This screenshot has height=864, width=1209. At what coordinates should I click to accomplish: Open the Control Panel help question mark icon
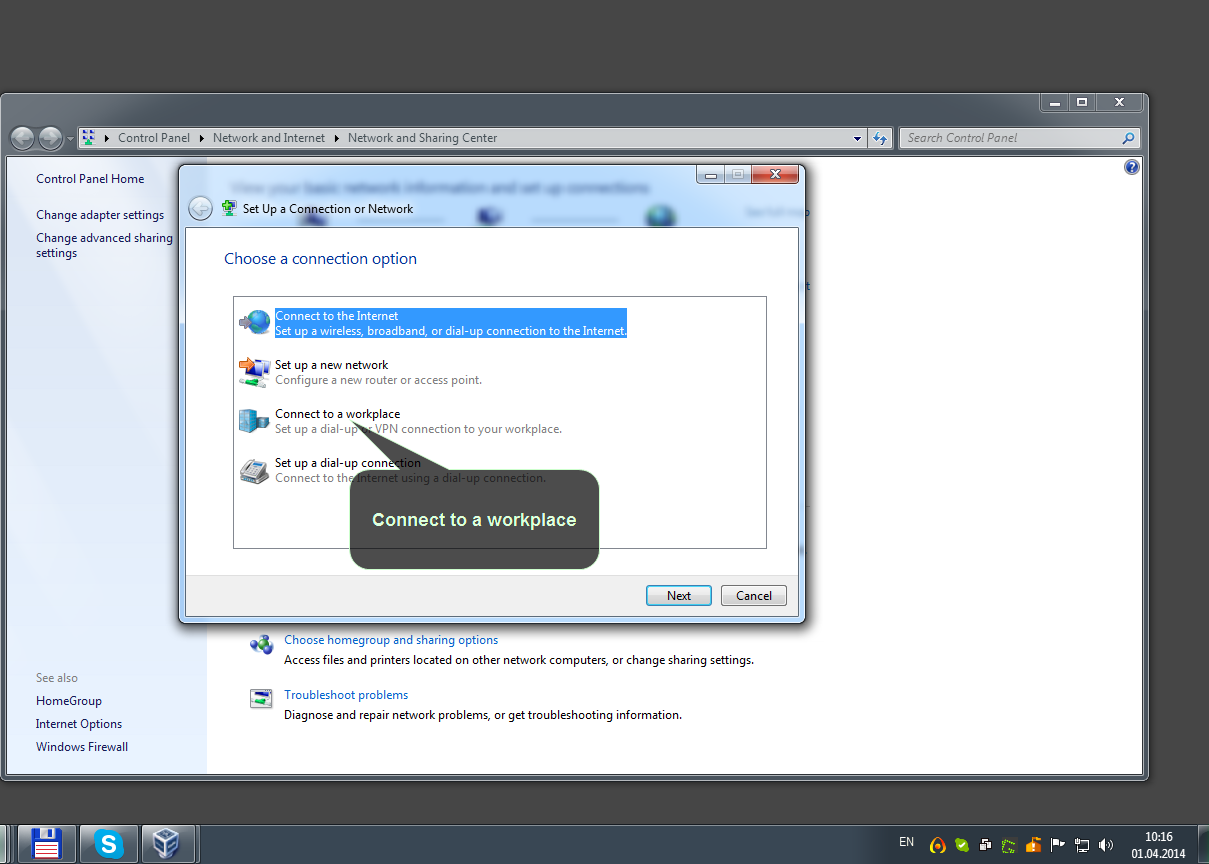1132,167
